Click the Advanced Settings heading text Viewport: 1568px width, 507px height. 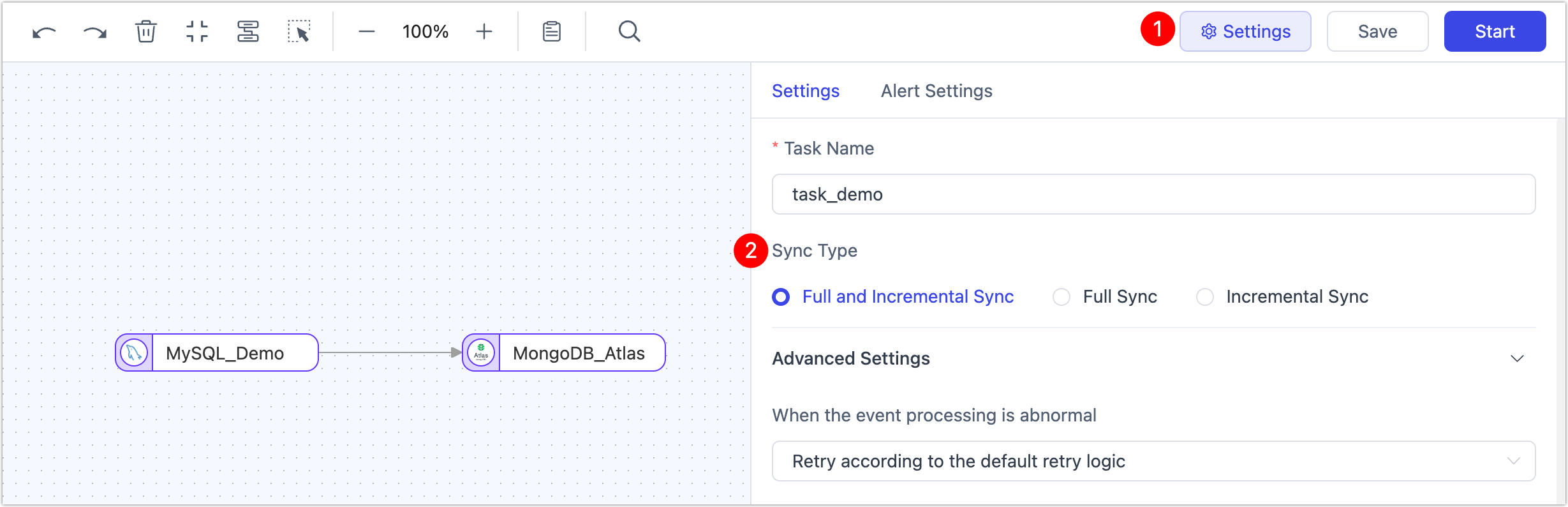[851, 358]
